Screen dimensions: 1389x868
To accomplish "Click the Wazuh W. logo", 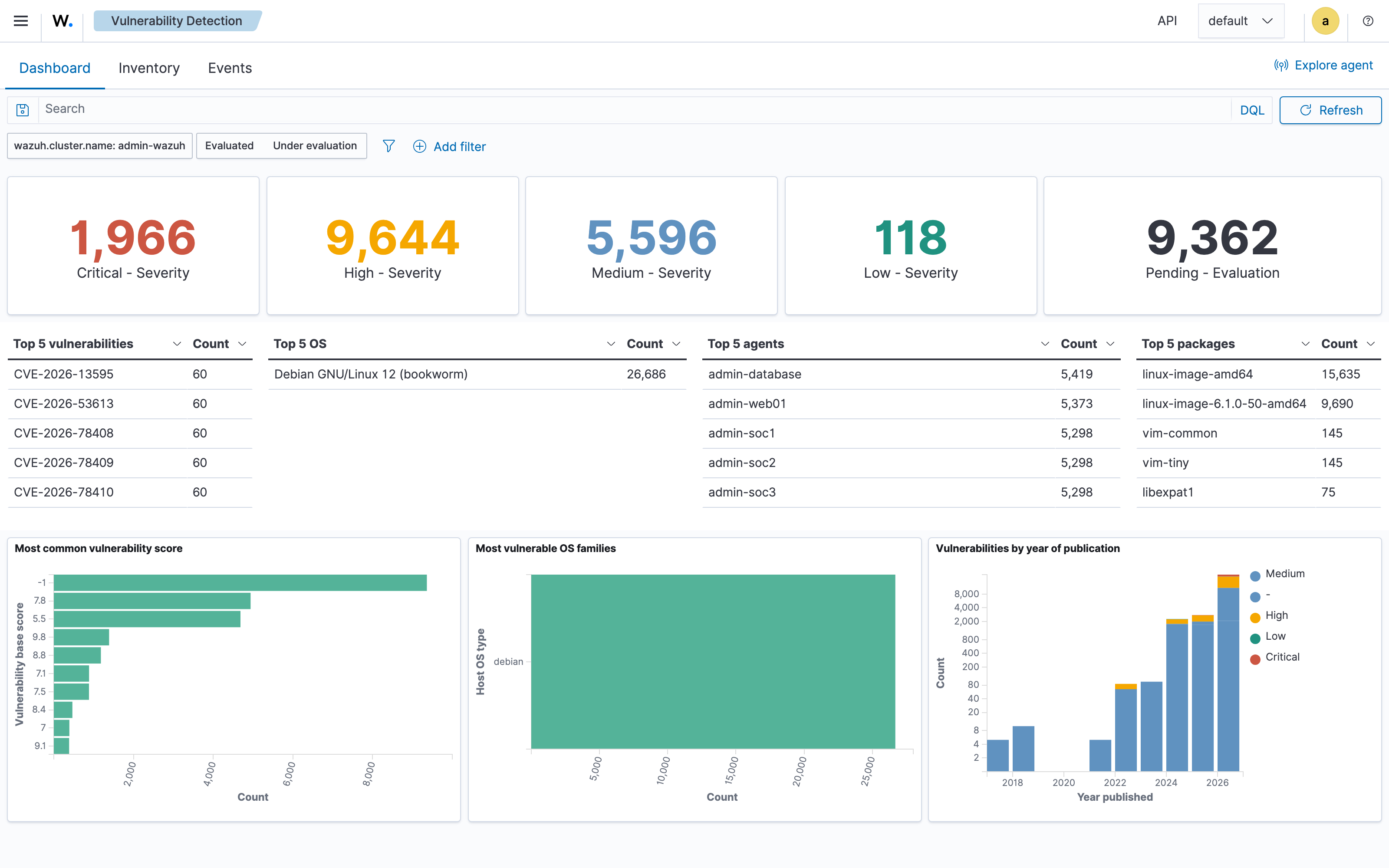I will [63, 21].
